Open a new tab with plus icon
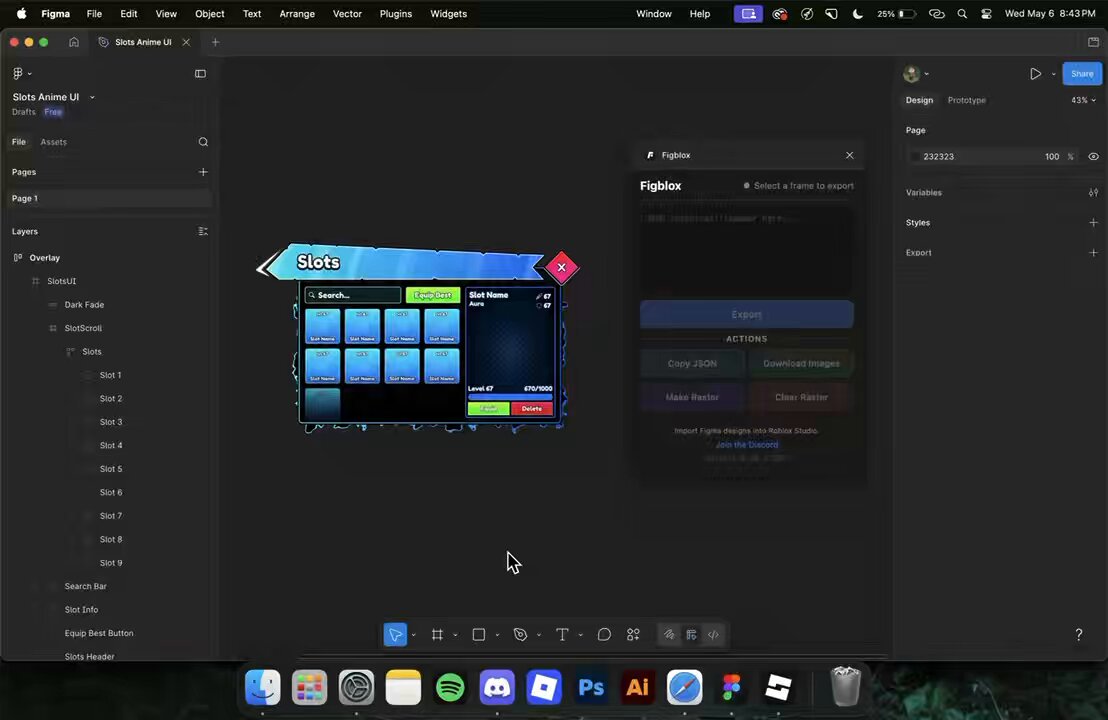The height and width of the screenshot is (720, 1108). pyautogui.click(x=216, y=42)
